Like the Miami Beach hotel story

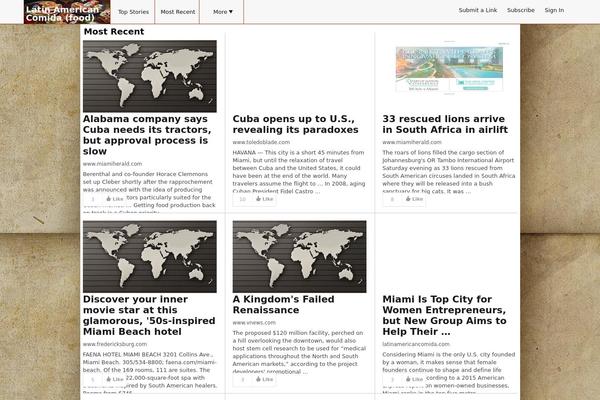pyautogui.click(x=114, y=379)
